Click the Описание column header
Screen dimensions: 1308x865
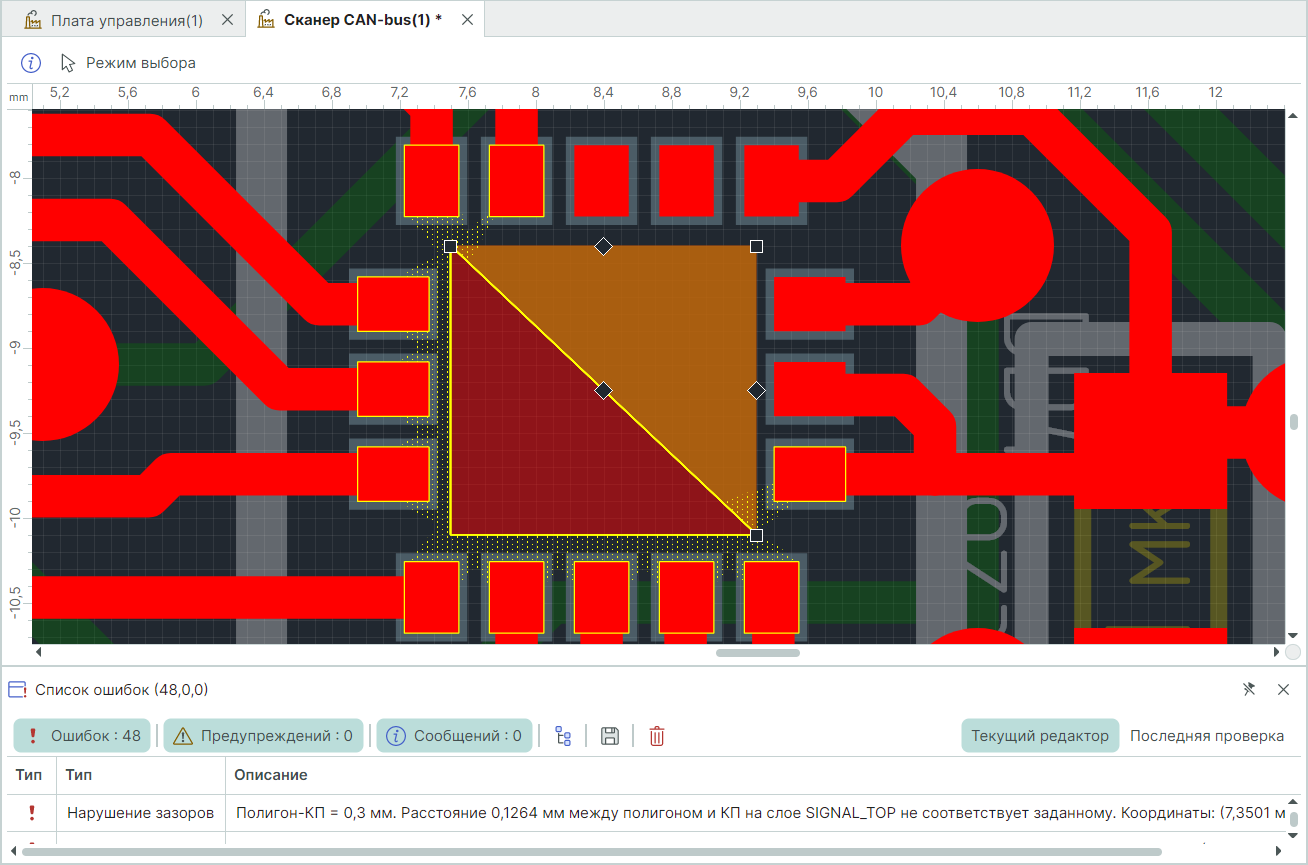click(270, 775)
